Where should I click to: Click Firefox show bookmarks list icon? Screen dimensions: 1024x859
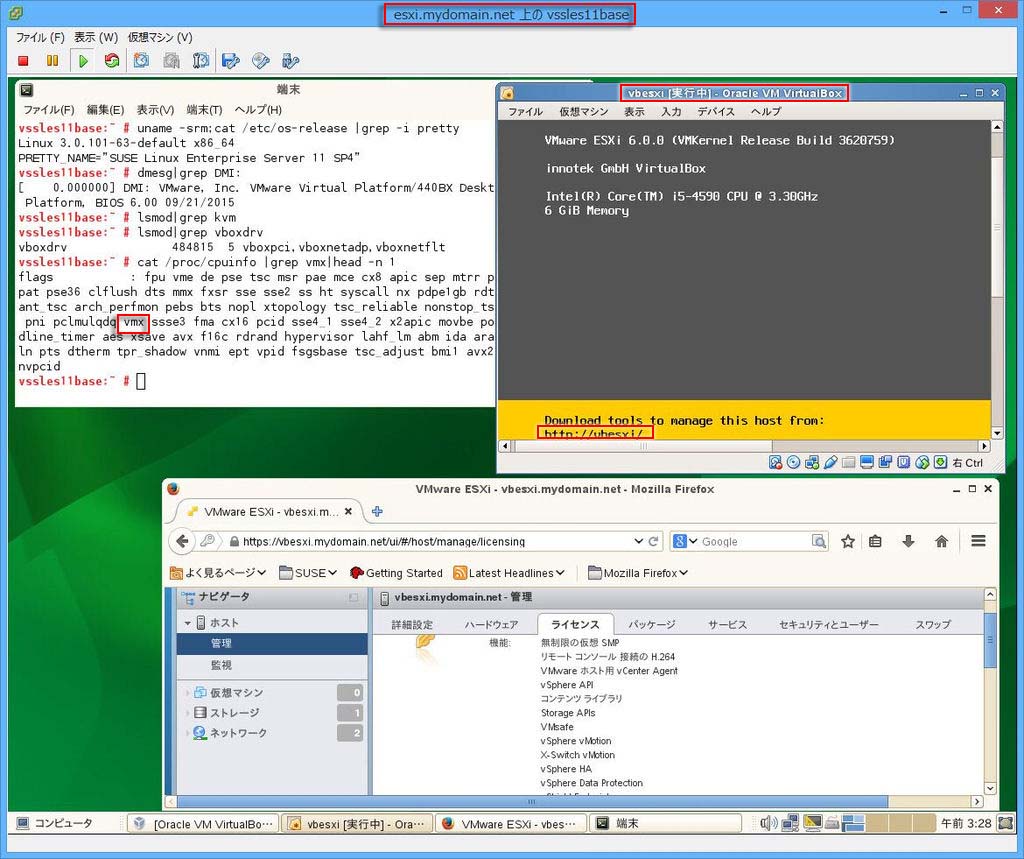(875, 541)
